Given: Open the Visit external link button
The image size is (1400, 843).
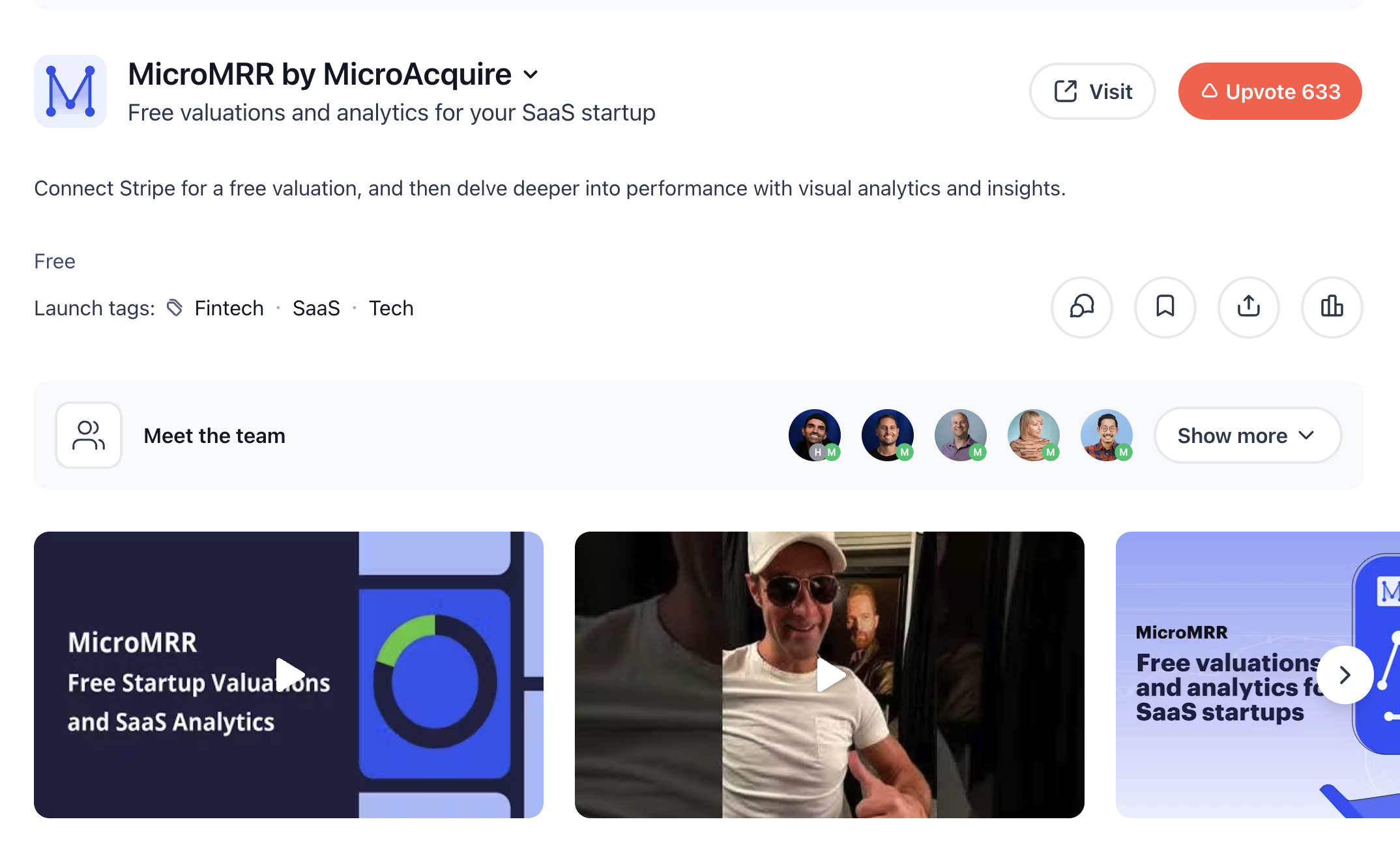Looking at the screenshot, I should pos(1092,91).
